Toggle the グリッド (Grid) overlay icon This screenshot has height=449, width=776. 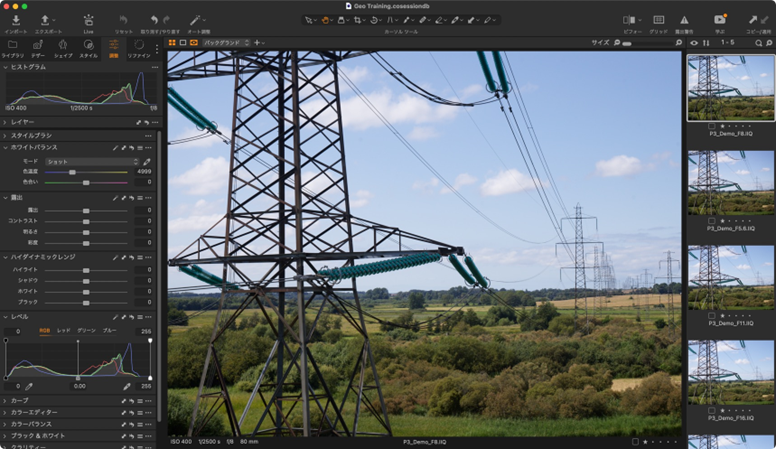point(659,20)
